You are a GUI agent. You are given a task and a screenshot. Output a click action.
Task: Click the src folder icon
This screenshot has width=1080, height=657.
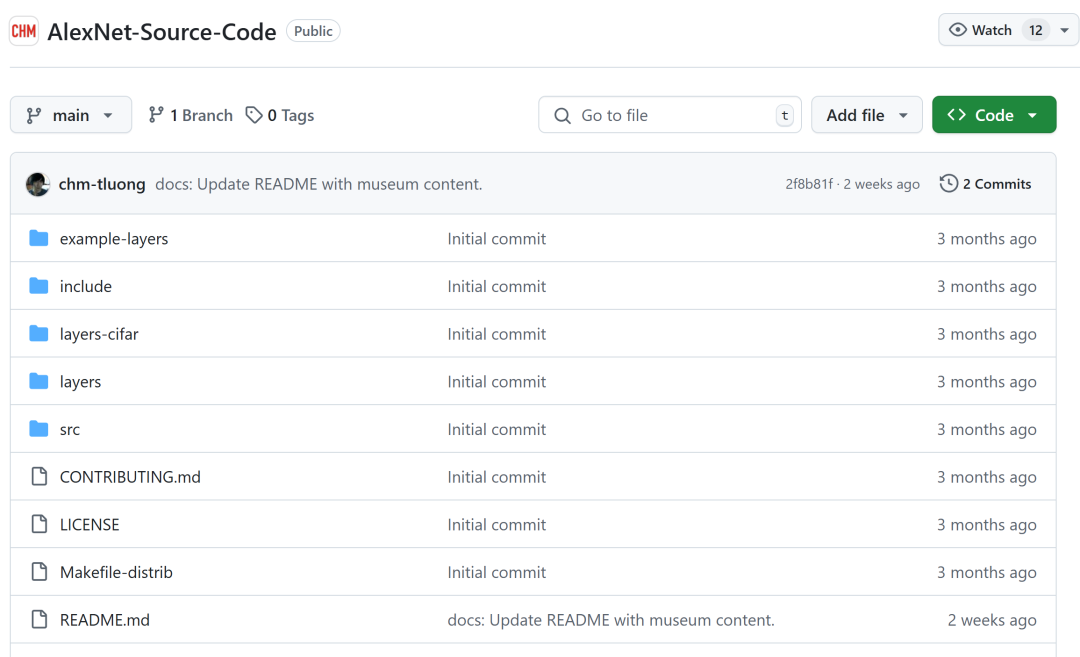click(39, 428)
